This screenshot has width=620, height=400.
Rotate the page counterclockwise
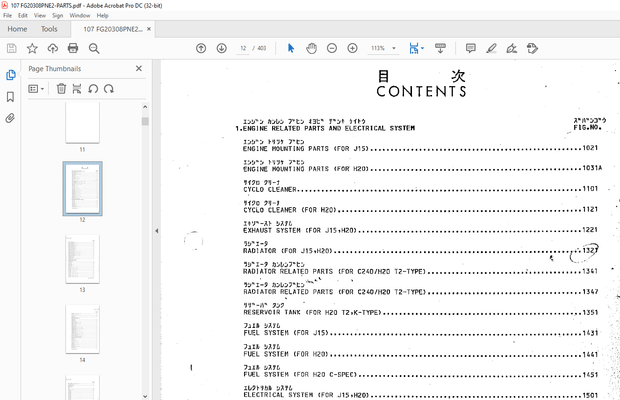pos(93,89)
